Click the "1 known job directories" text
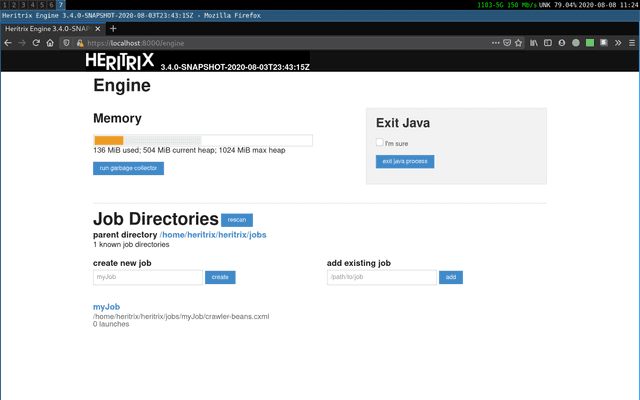Viewport: 640px width, 400px height. point(131,244)
